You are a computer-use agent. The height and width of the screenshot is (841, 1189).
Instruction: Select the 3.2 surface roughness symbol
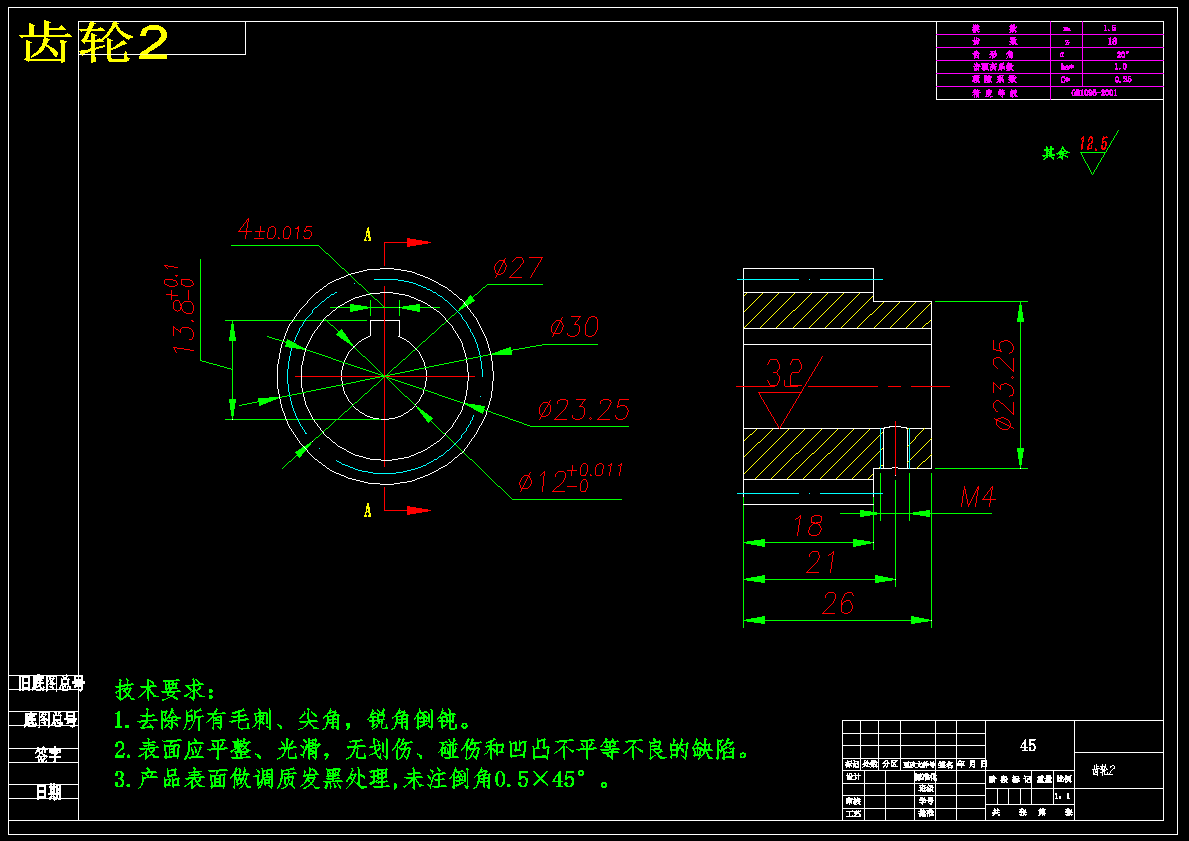click(789, 393)
